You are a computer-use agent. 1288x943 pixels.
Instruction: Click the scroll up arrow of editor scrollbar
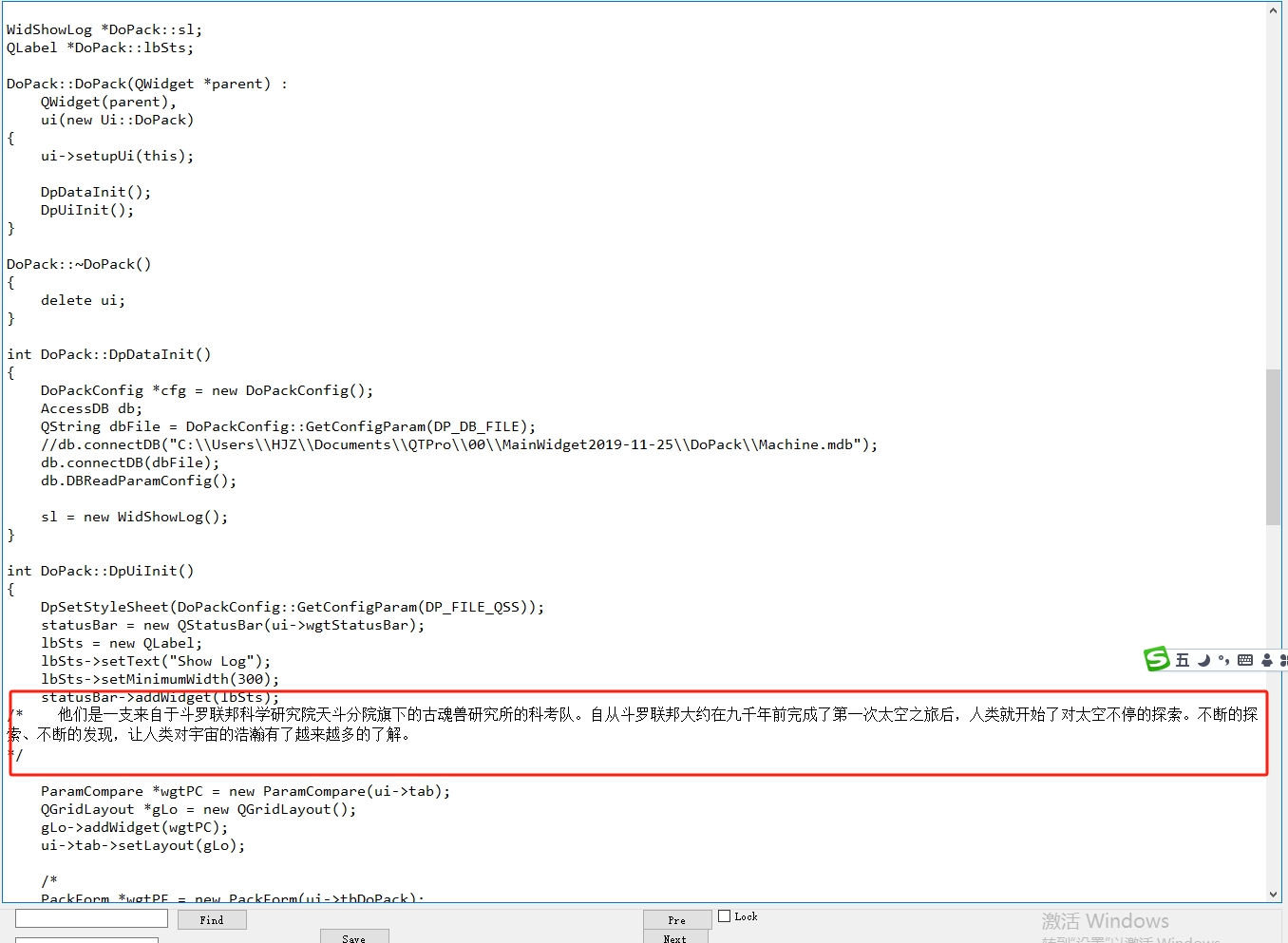point(1274,10)
